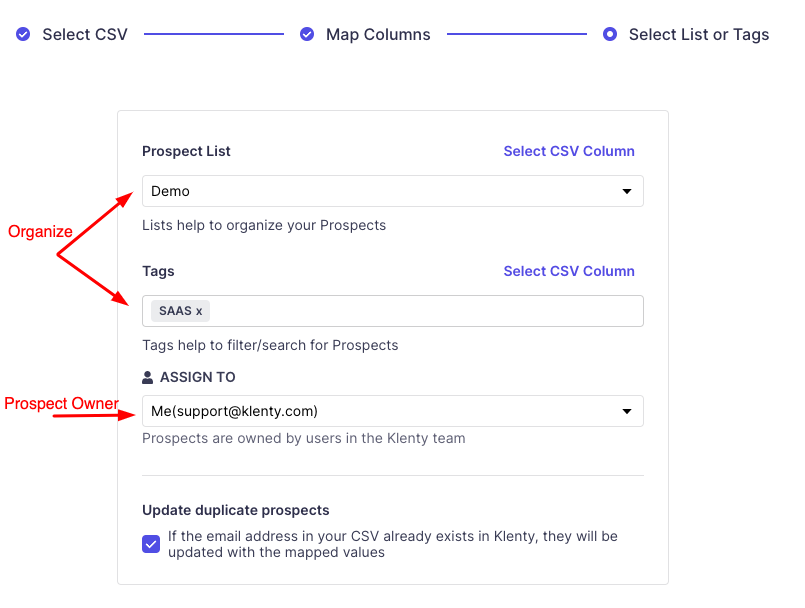The width and height of the screenshot is (805, 608).
Task: Click inside the Tags input field
Action: click(420, 311)
